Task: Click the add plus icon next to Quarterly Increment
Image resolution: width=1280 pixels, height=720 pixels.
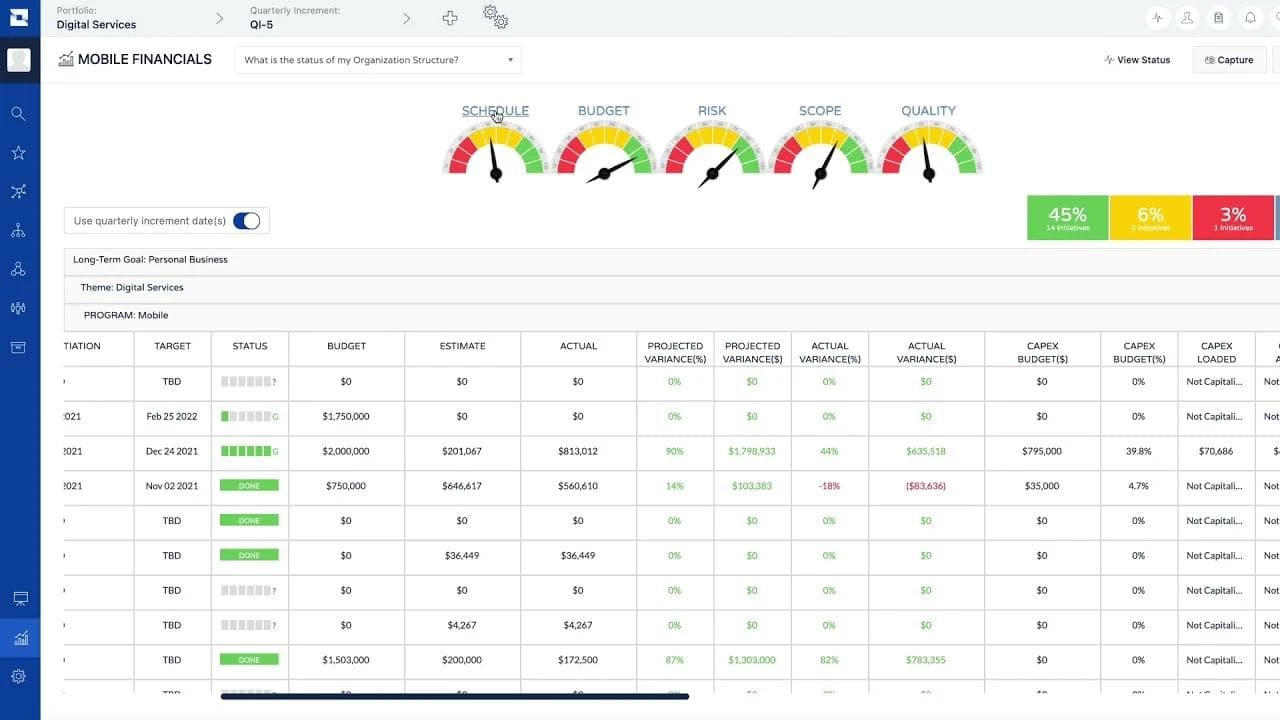Action: pos(449,17)
